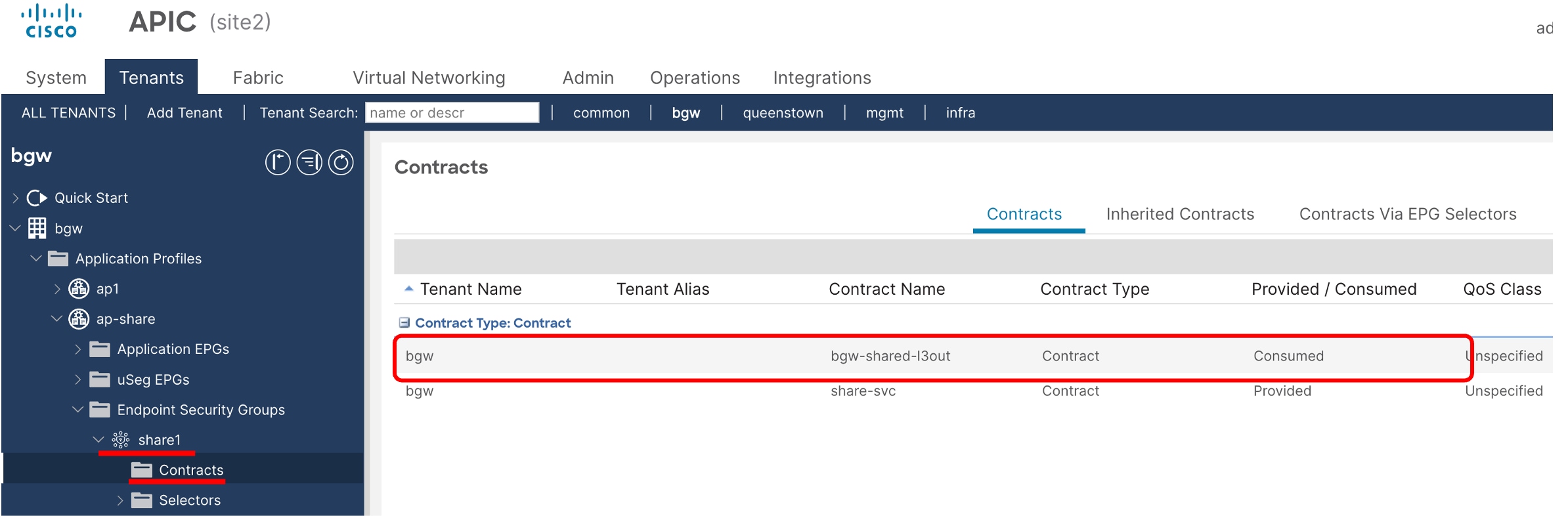Click the Selectors folder icon
The image size is (1568, 520).
(141, 500)
